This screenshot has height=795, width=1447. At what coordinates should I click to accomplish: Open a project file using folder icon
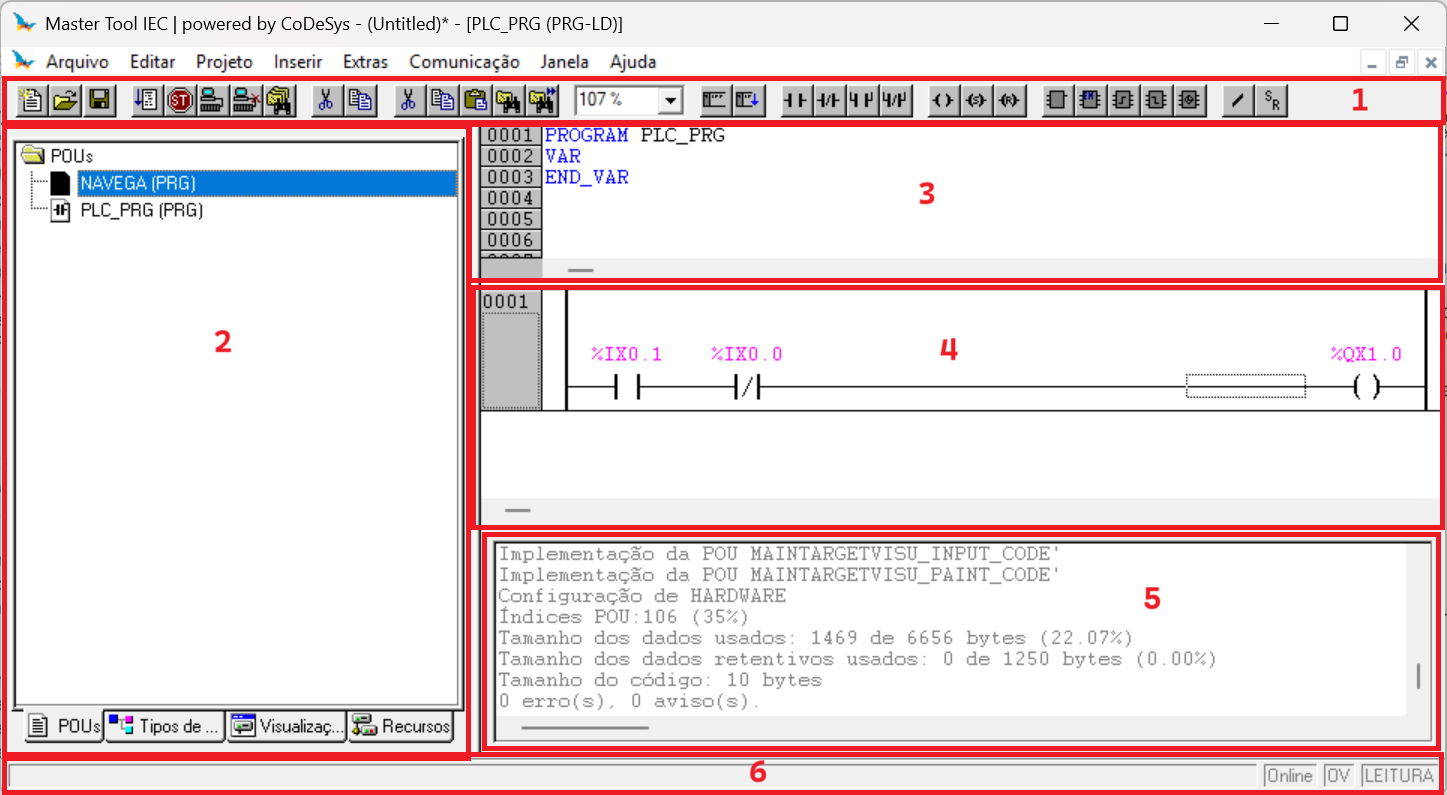click(x=66, y=100)
